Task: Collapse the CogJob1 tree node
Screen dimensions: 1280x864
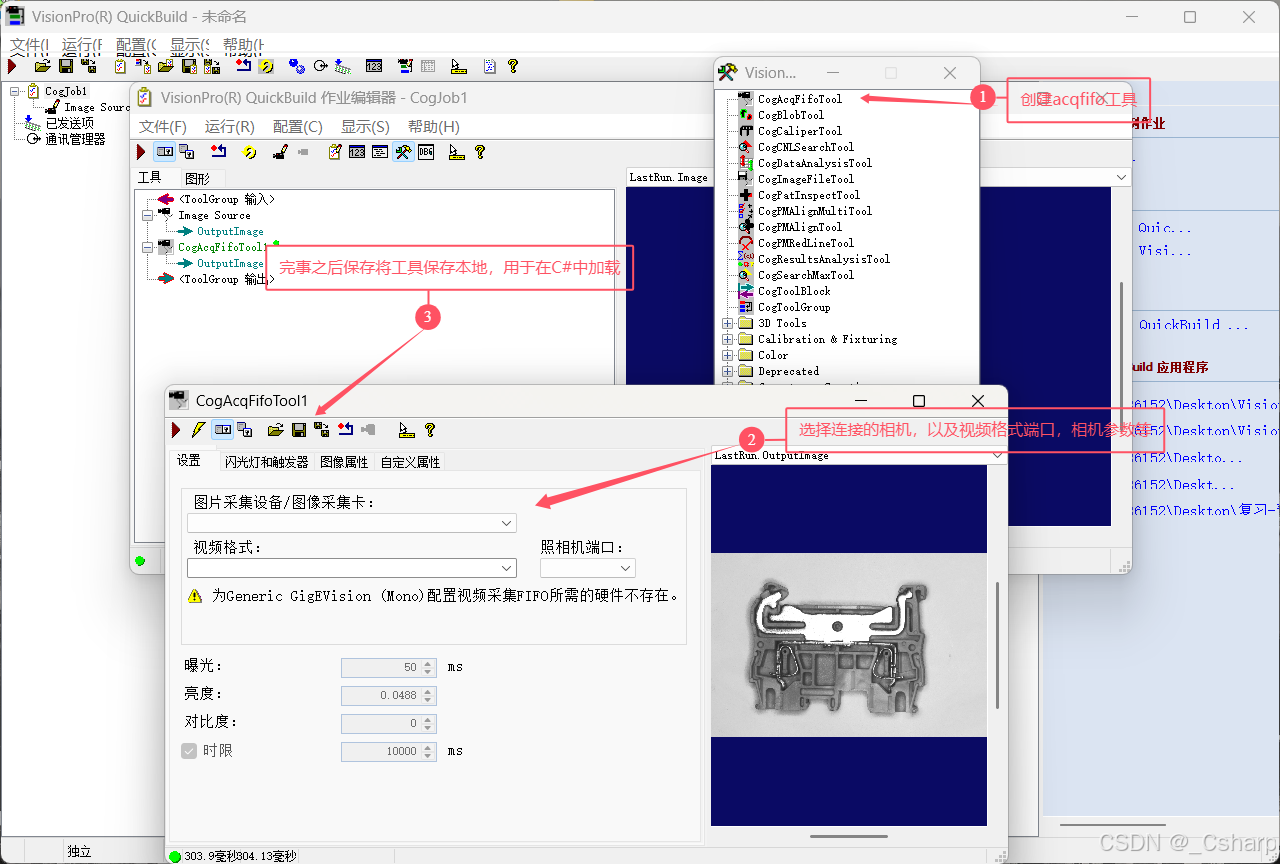Action: 16,91
